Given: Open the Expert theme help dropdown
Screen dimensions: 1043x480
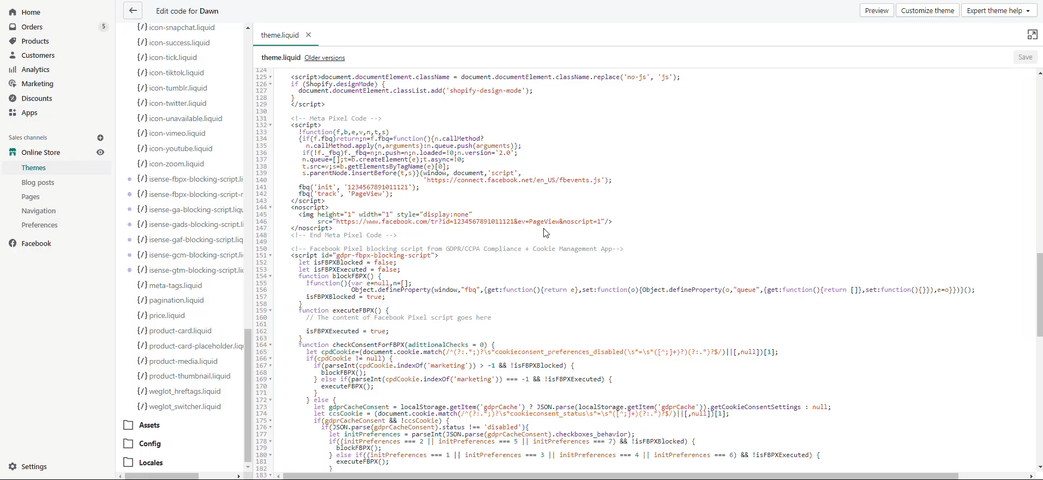Looking at the screenshot, I should [999, 10].
